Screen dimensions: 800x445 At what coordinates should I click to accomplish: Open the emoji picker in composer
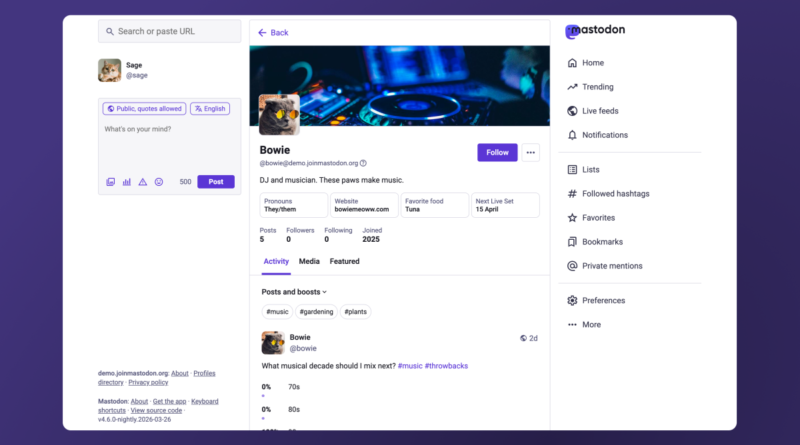pos(159,182)
